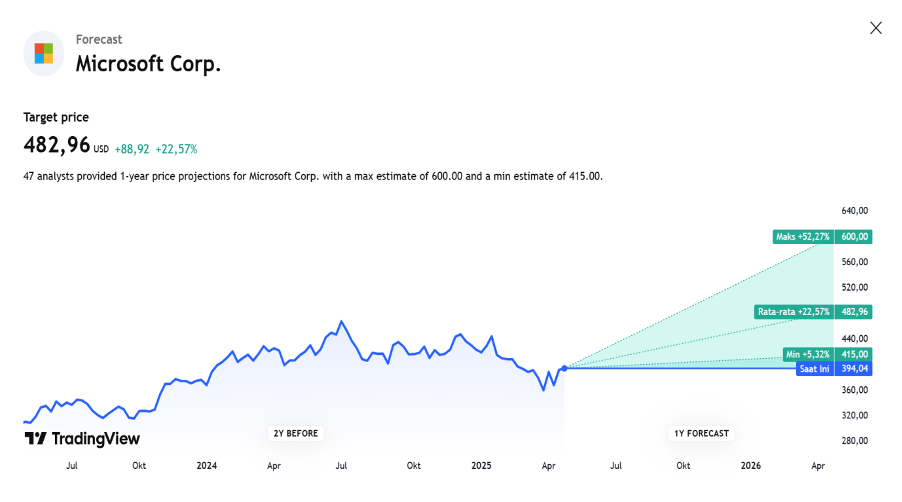Image resolution: width=902 pixels, height=502 pixels.
Task: Select the Min +5,32% label
Action: [808, 354]
